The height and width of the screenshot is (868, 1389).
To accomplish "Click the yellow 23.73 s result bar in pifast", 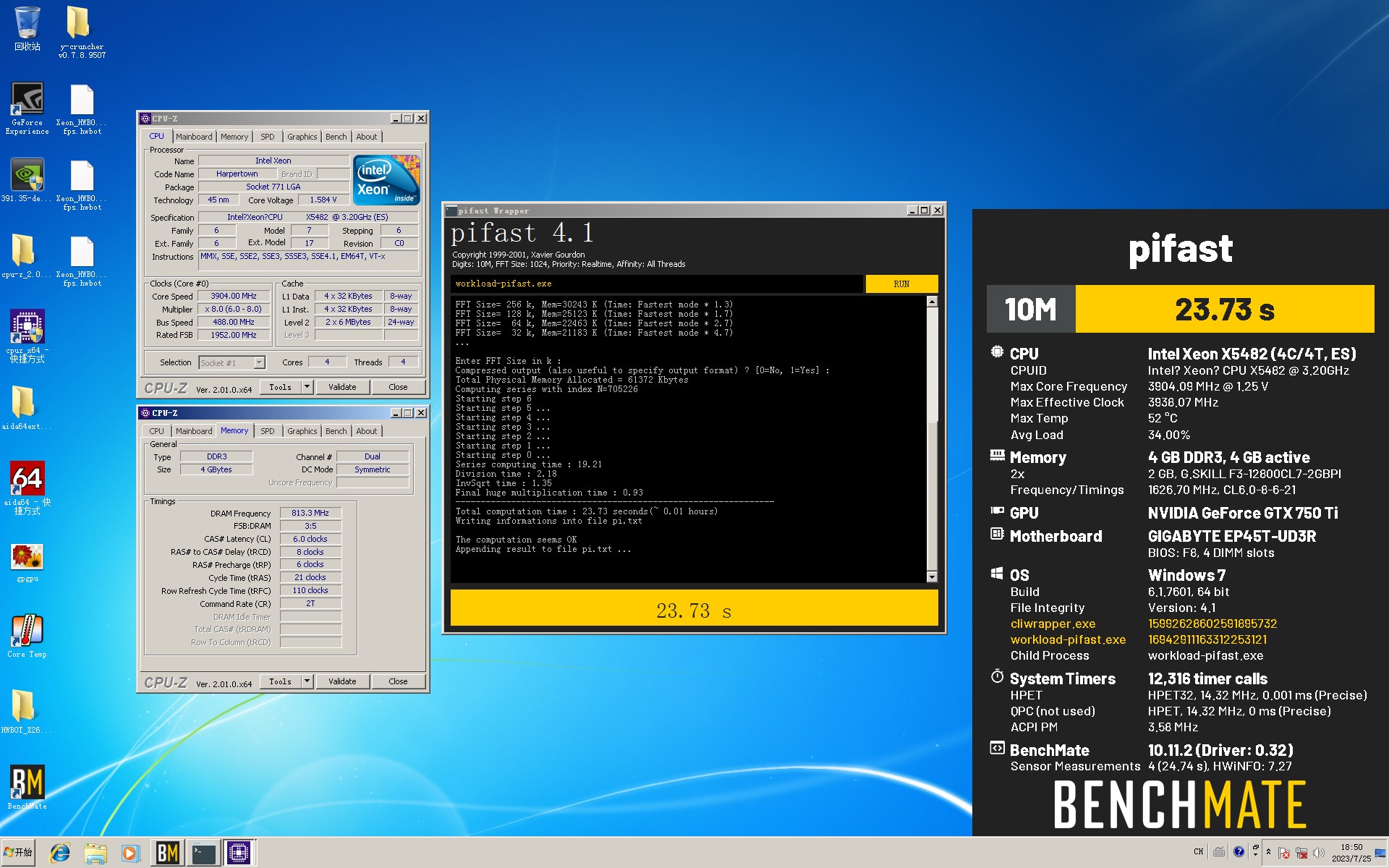I will pos(694,608).
